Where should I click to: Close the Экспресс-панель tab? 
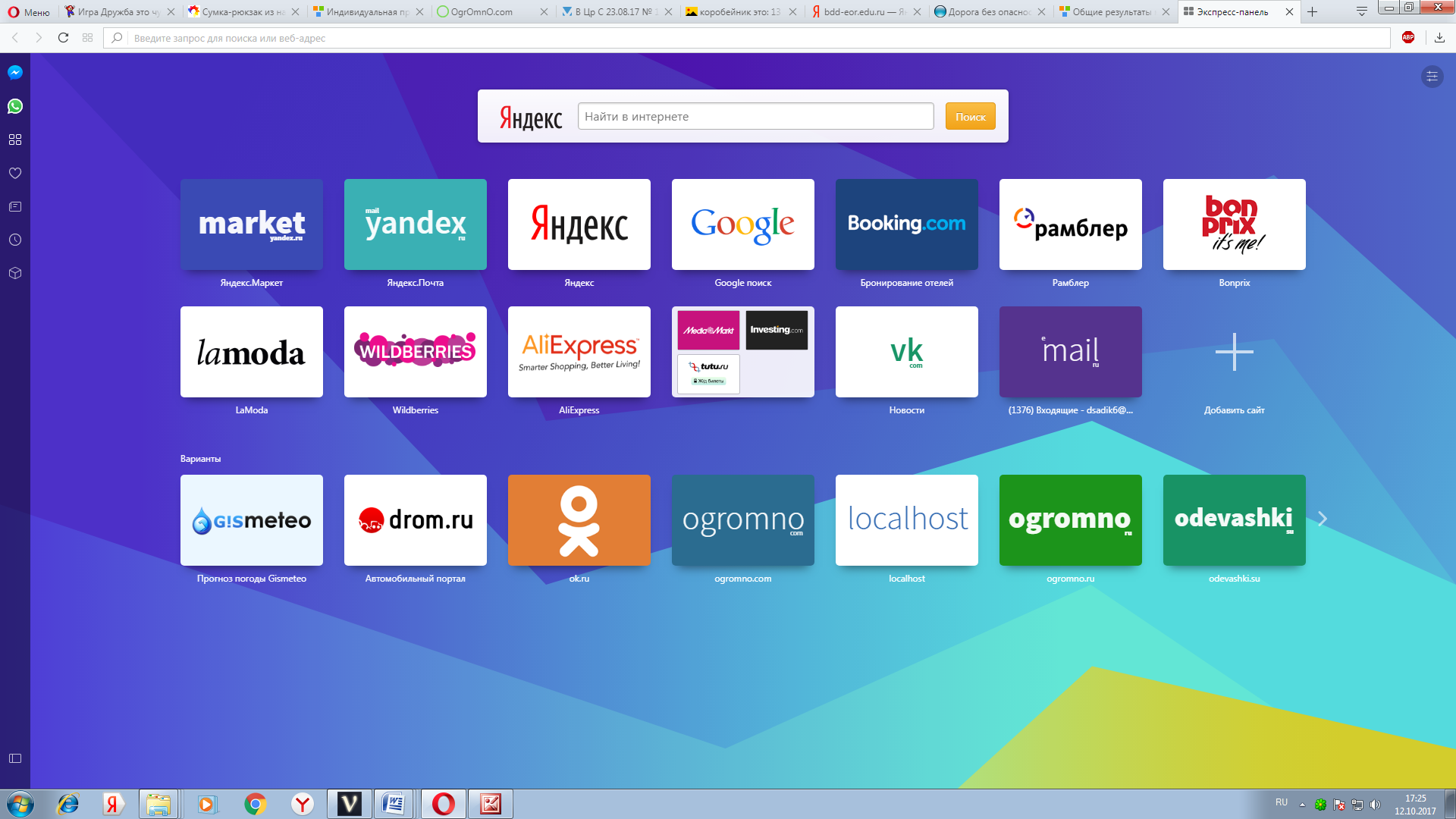(1289, 11)
